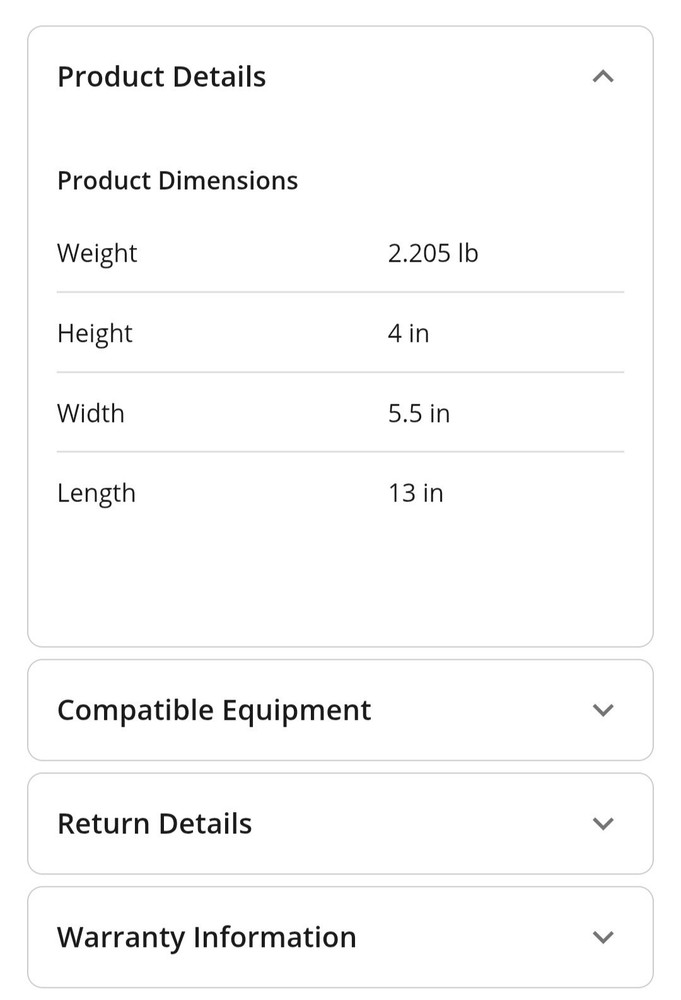Image resolution: width=681 pixels, height=1000 pixels.
Task: Click the 4 in height value
Action: 408,333
